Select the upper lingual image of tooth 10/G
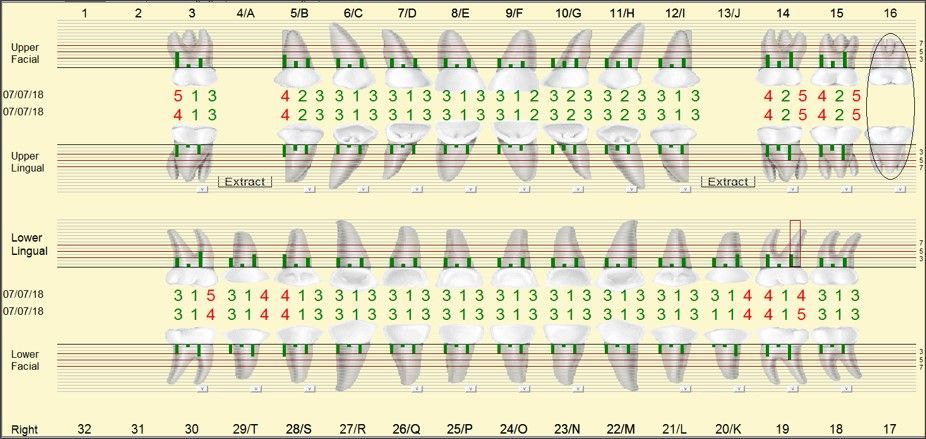The width and height of the screenshot is (926, 439). coord(566,153)
